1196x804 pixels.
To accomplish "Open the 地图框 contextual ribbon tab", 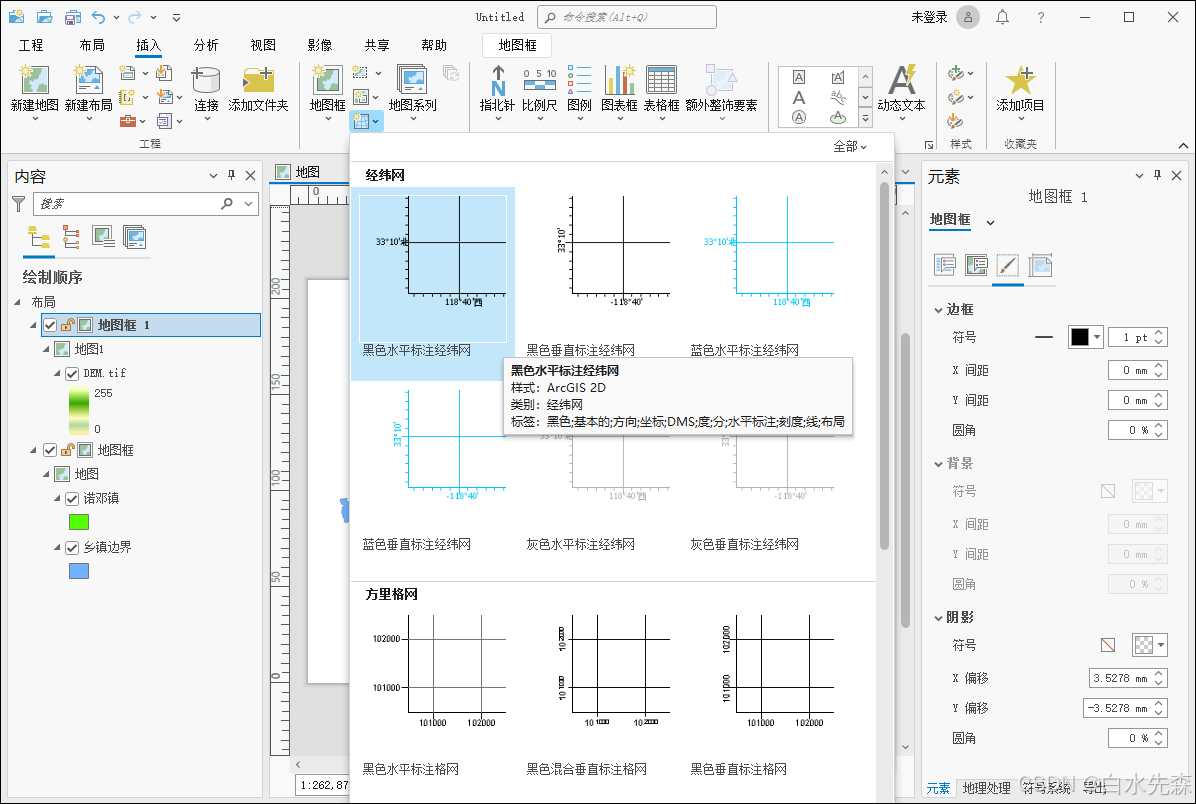I will click(517, 45).
